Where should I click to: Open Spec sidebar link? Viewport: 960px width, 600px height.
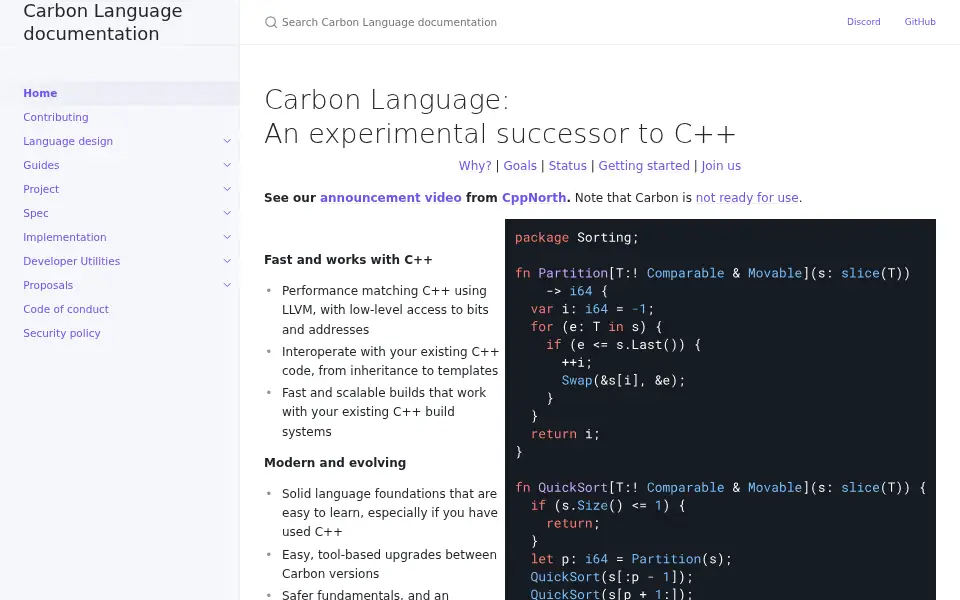(36, 213)
